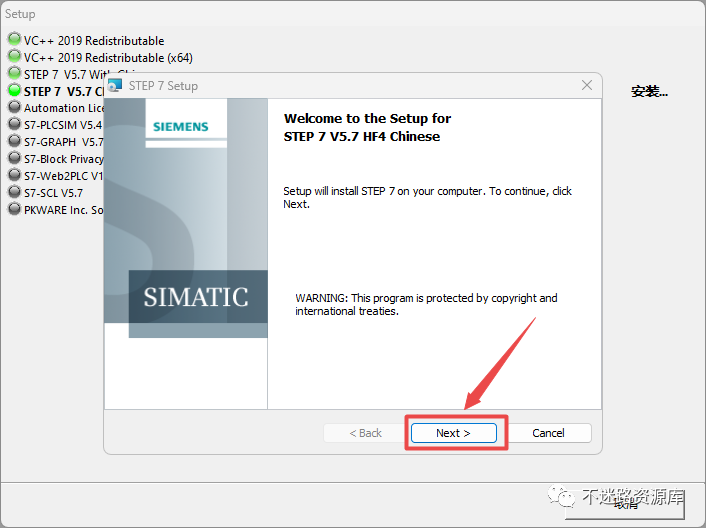Click gray status icon beside Automation License
Image resolution: width=706 pixels, height=528 pixels.
pyautogui.click(x=14, y=107)
